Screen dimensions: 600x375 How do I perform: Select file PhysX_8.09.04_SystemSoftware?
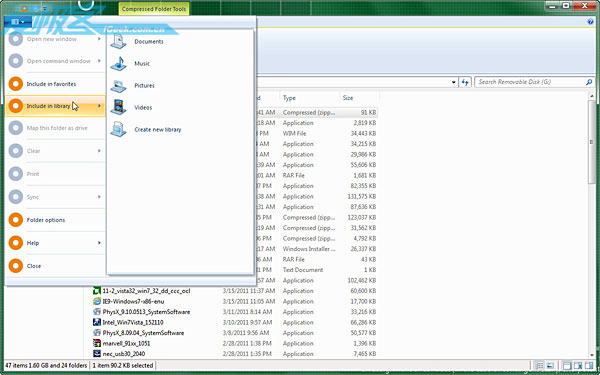coord(143,333)
